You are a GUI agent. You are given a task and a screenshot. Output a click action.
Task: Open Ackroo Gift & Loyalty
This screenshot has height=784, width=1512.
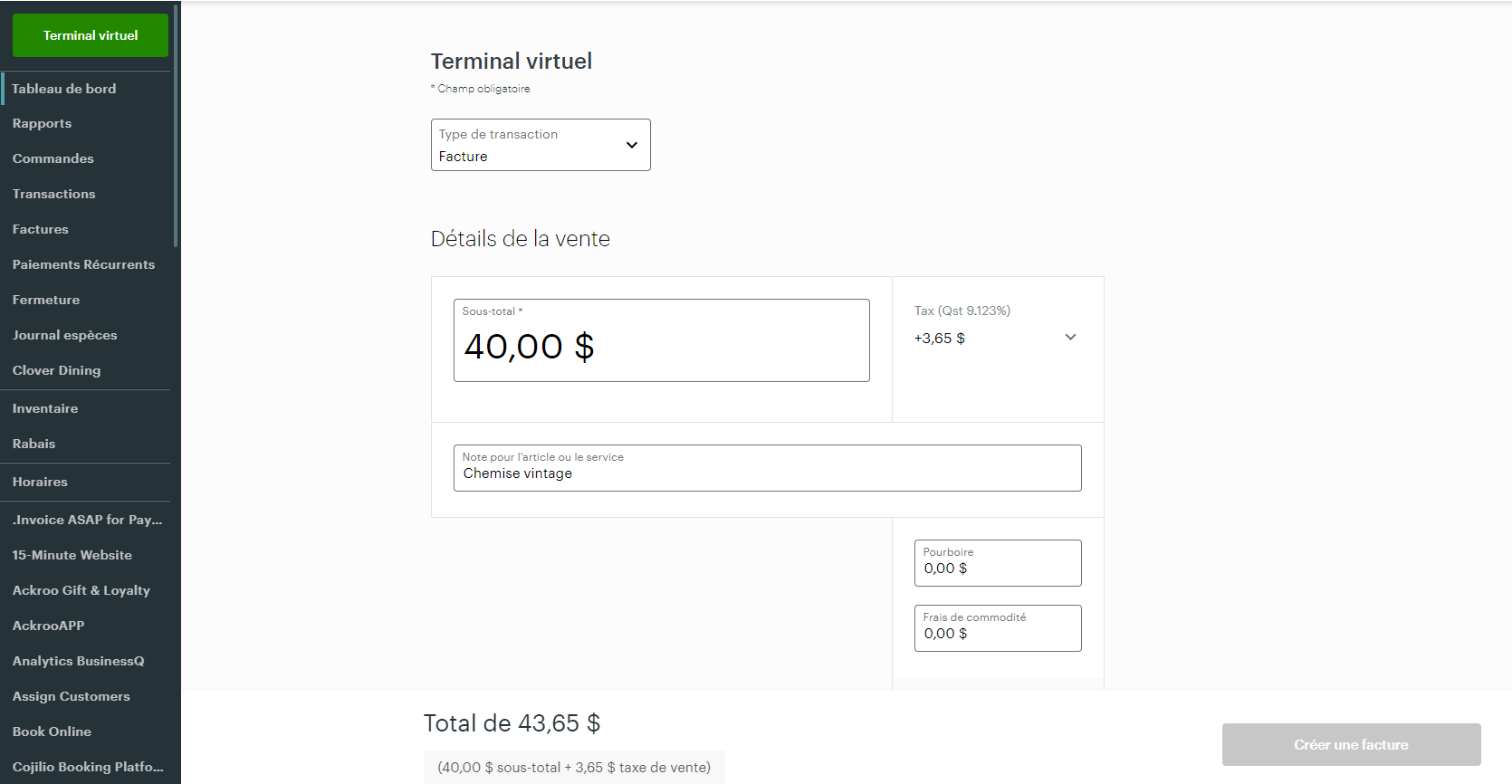(x=81, y=589)
